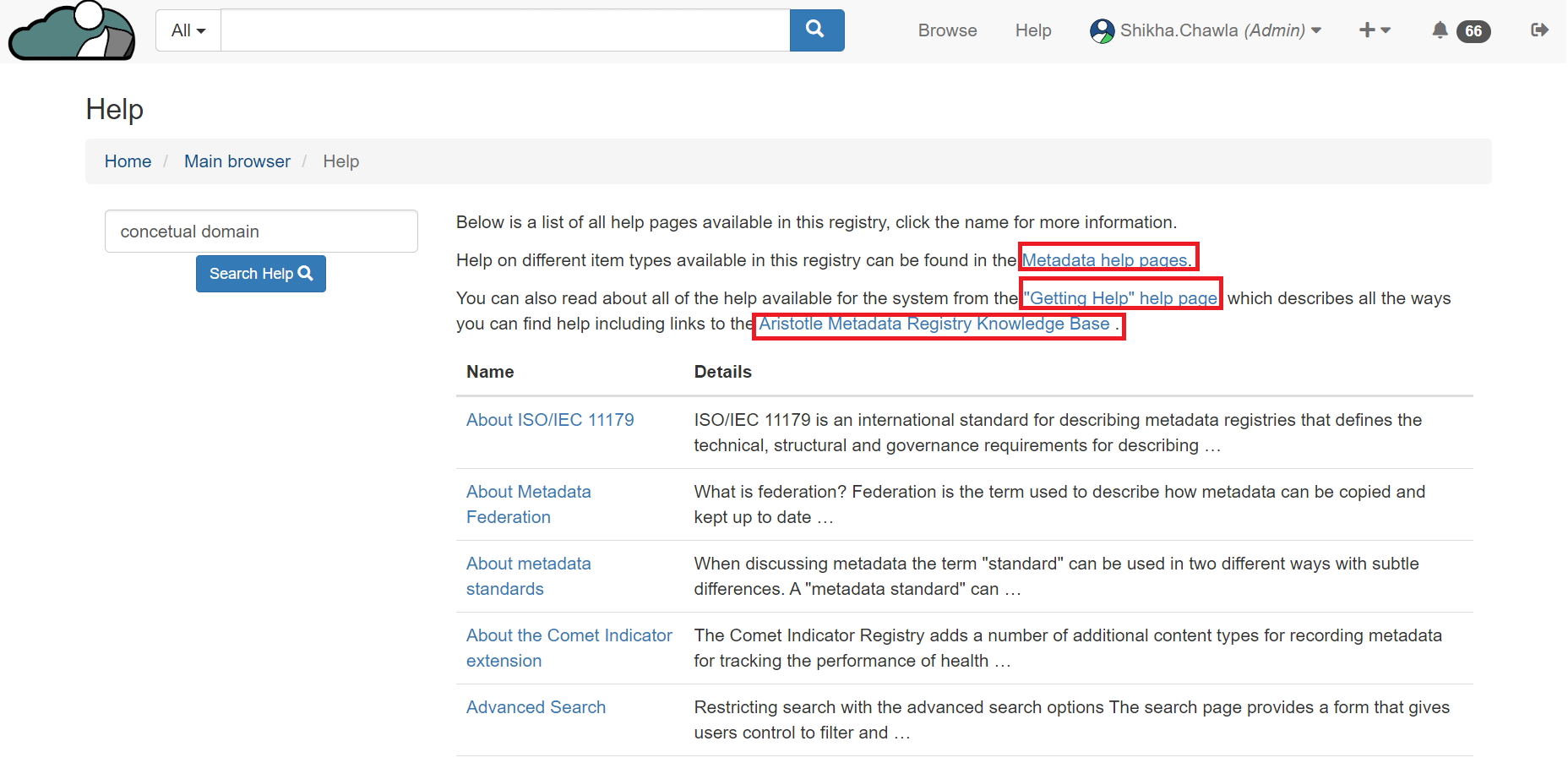Navigate to Main browser breadcrumb link
This screenshot has width=1568, height=763.
237,161
